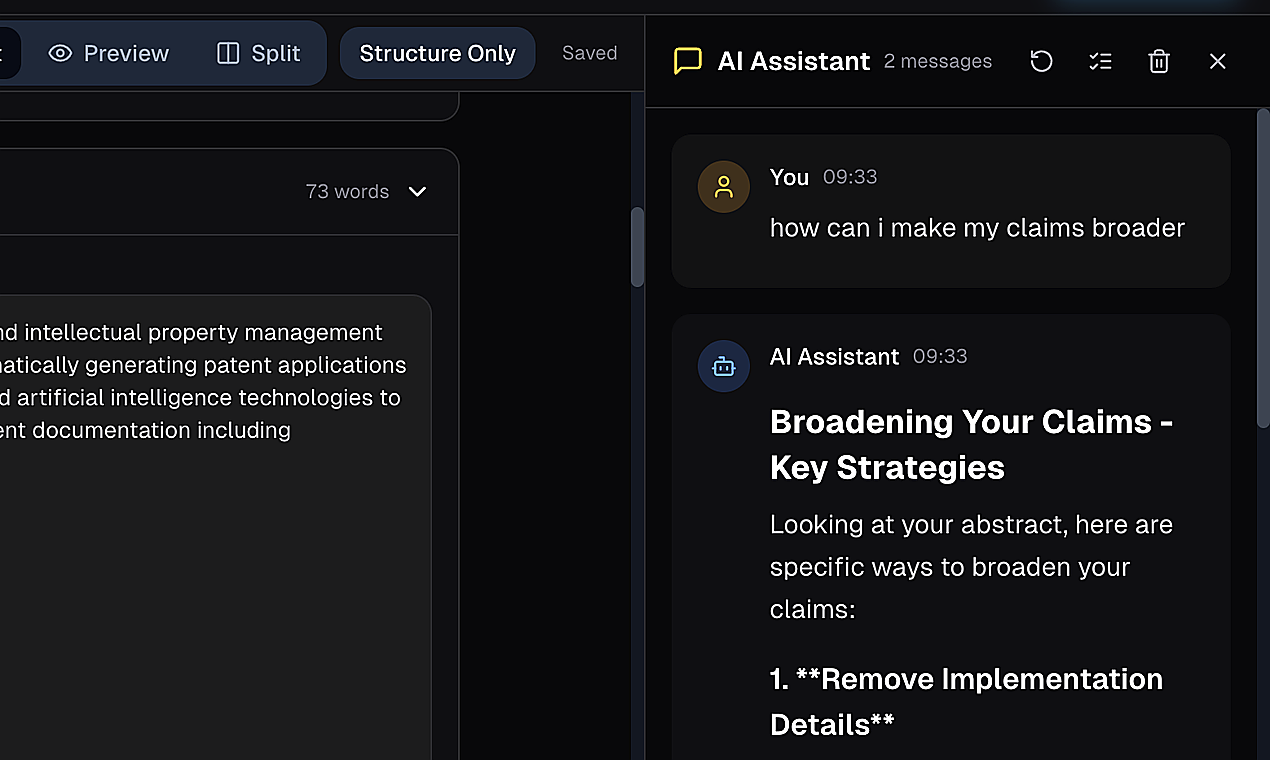Screen dimensions: 1270x760
Task: Click the Saved status indicator
Action: (x=589, y=53)
